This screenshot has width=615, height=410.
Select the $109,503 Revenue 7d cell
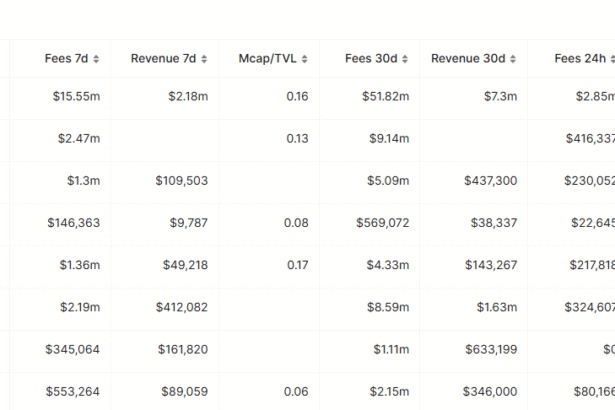[181, 181]
